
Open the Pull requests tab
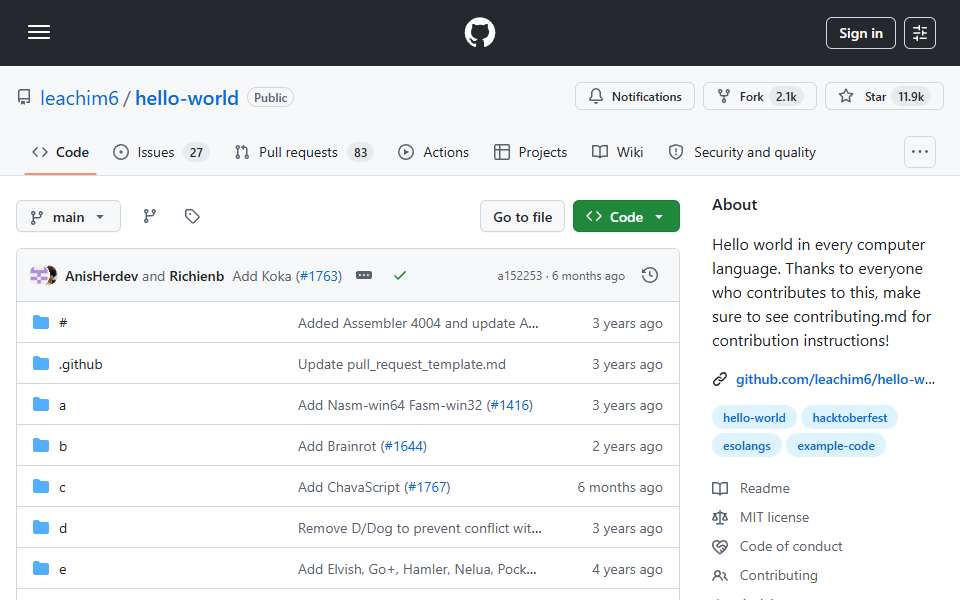click(304, 152)
